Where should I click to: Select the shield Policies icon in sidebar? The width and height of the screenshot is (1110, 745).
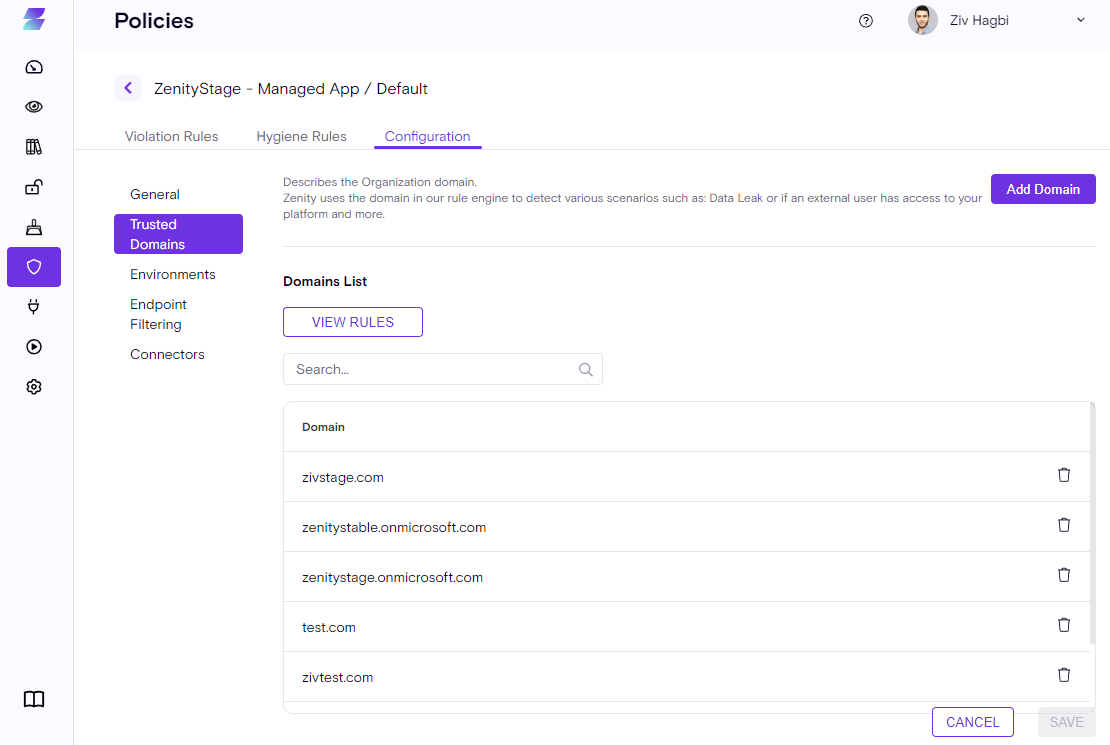coord(34,267)
